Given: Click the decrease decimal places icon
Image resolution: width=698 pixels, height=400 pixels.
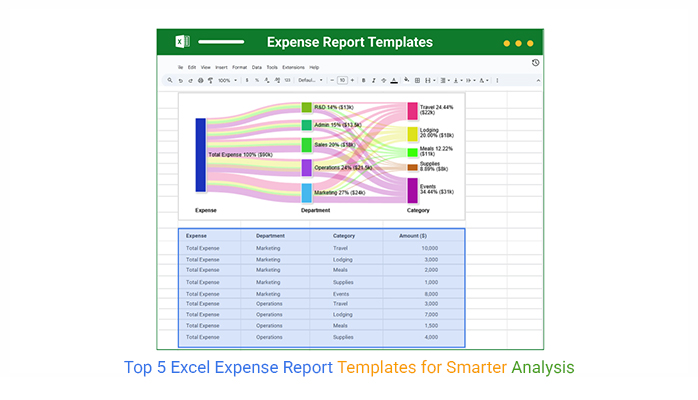Looking at the screenshot, I should coord(267,81).
